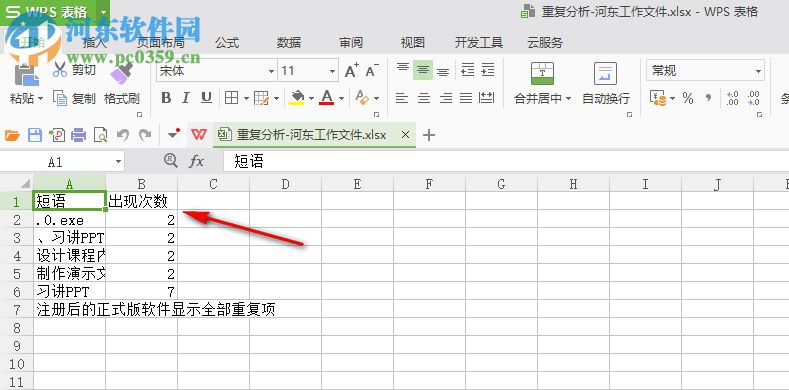The image size is (789, 390).
Task: Close the 重复分析-河东工作文件.xlsx tab
Action: point(406,135)
